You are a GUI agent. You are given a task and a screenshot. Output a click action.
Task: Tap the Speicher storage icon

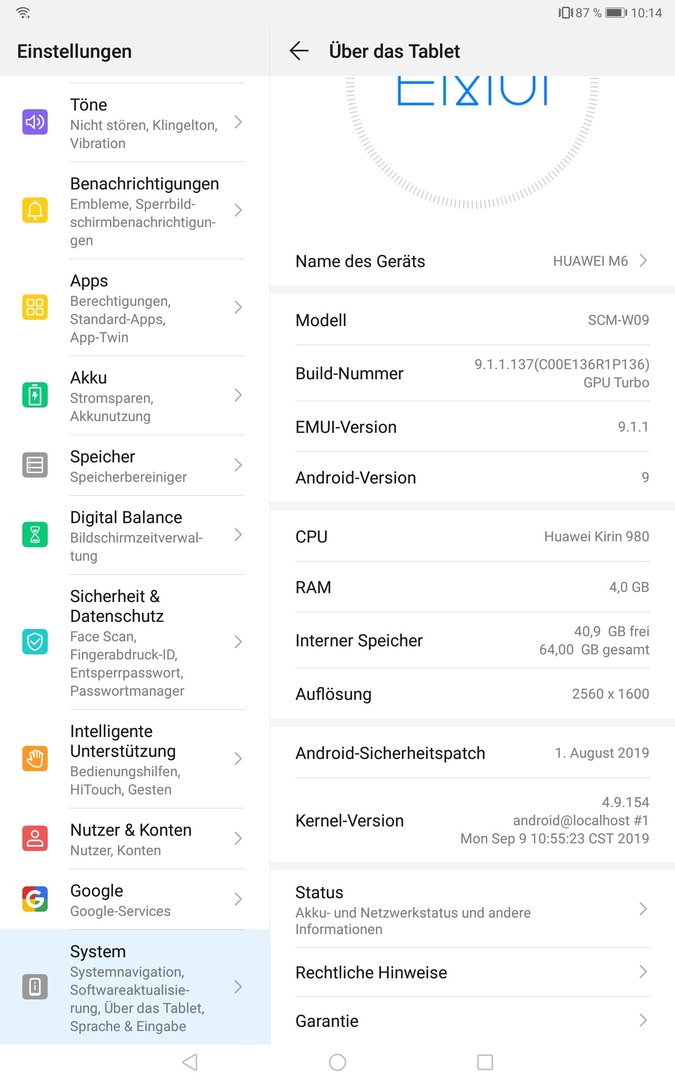35,465
